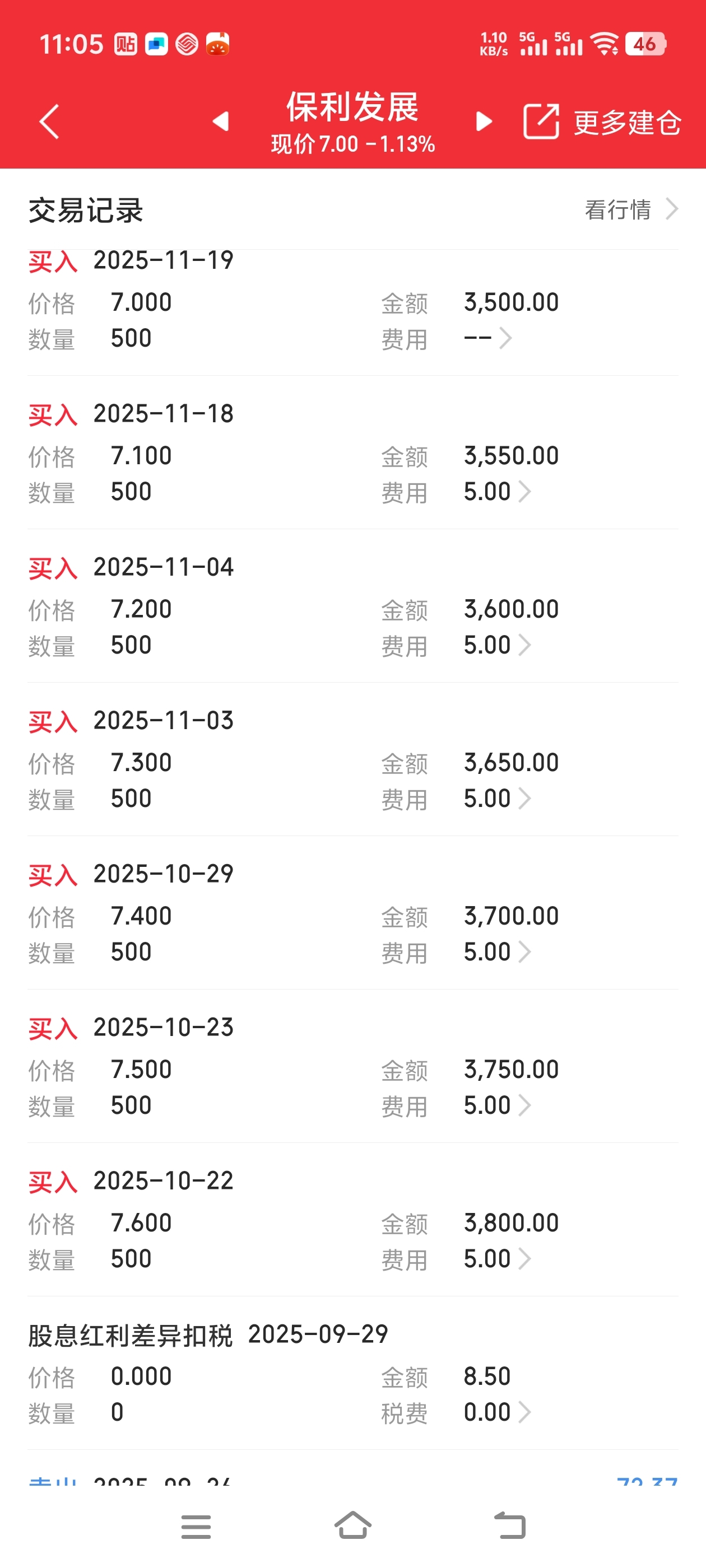Screen dimensions: 706x1568
Task: Expand fee details for 2025-11-19 purchase
Action: pyautogui.click(x=505, y=338)
